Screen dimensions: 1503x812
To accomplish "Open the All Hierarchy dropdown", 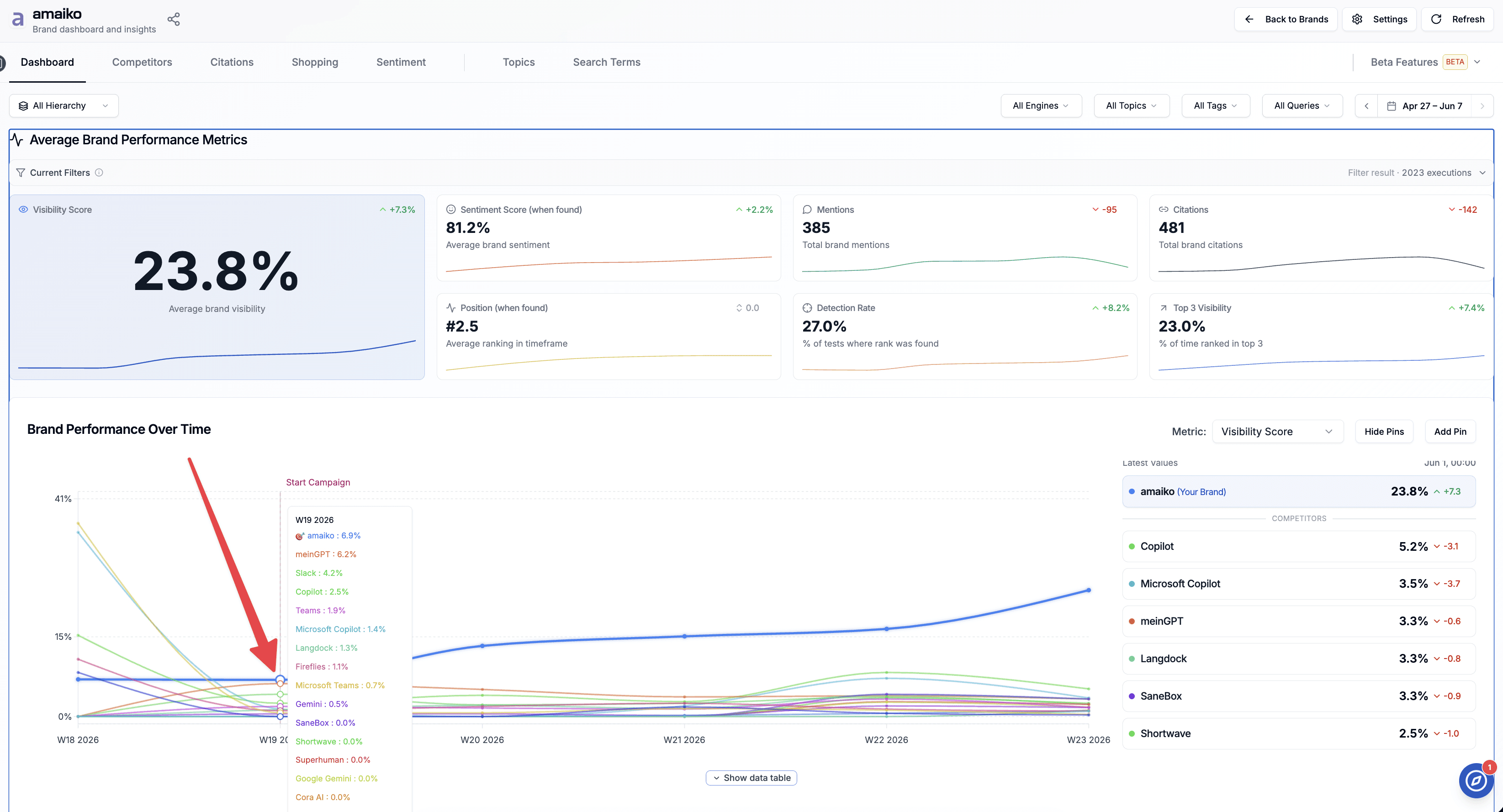I will [x=64, y=105].
